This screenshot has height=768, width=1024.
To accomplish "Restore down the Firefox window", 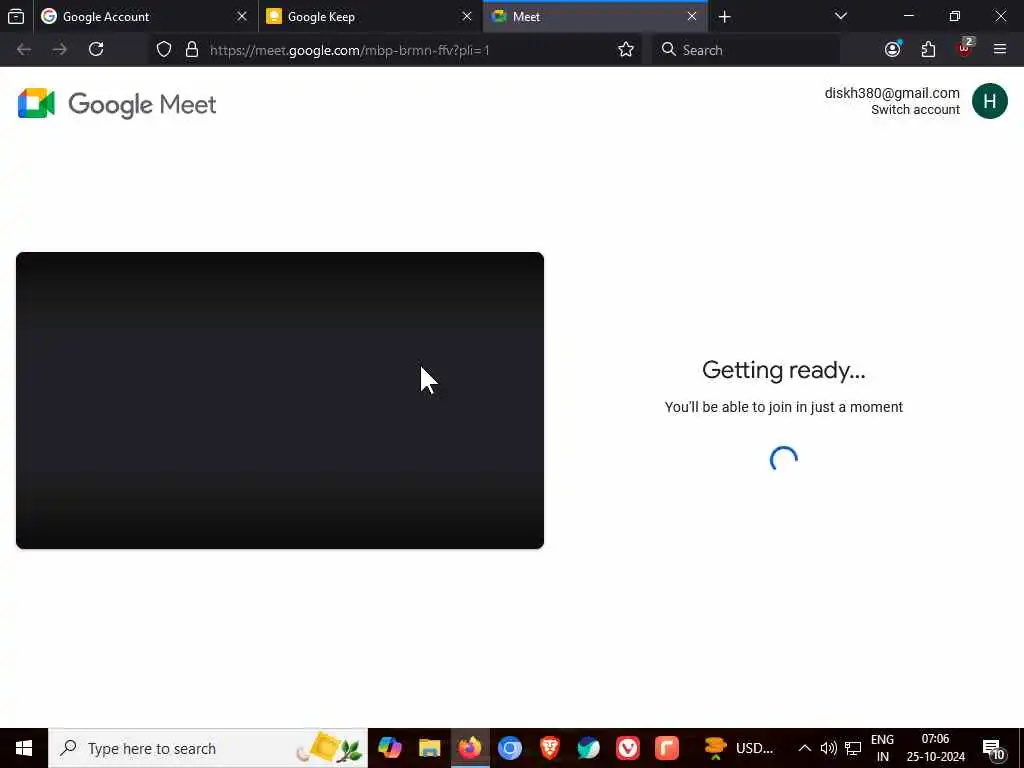I will click(x=955, y=16).
